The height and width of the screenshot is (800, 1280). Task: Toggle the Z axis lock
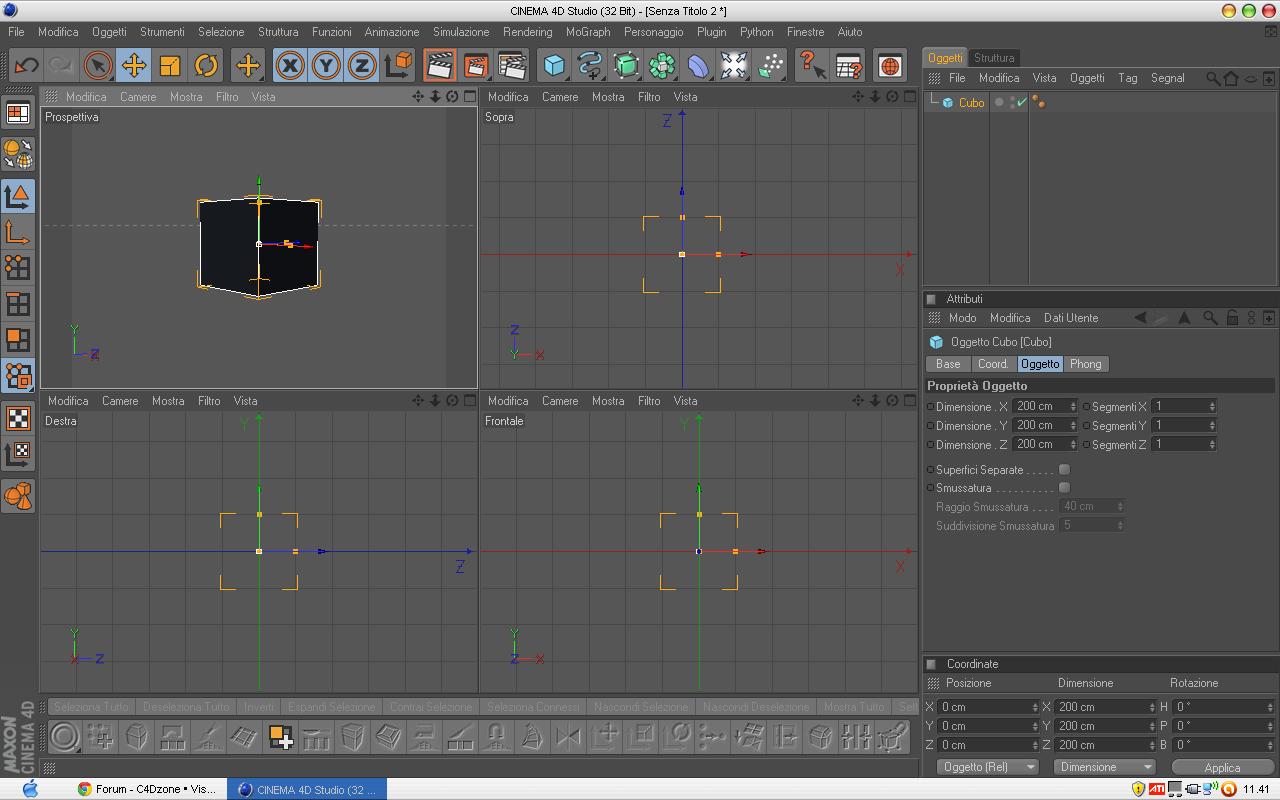[362, 66]
